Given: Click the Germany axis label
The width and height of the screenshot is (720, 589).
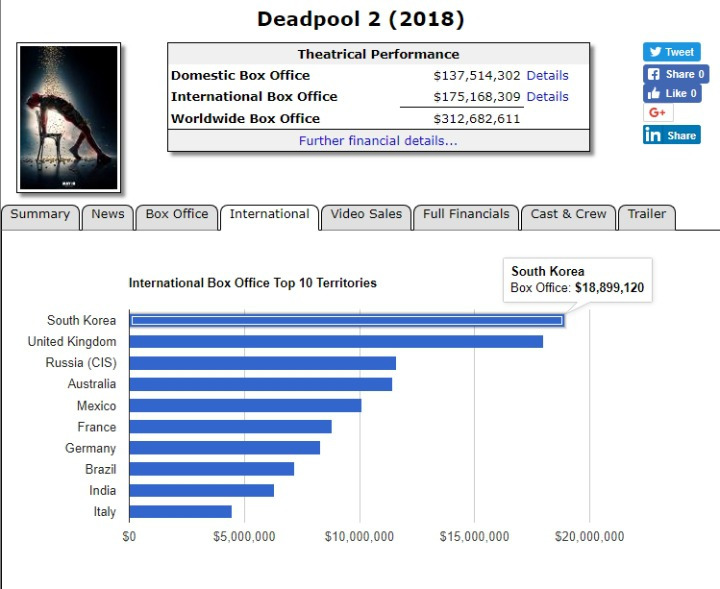Looking at the screenshot, I should coord(90,448).
